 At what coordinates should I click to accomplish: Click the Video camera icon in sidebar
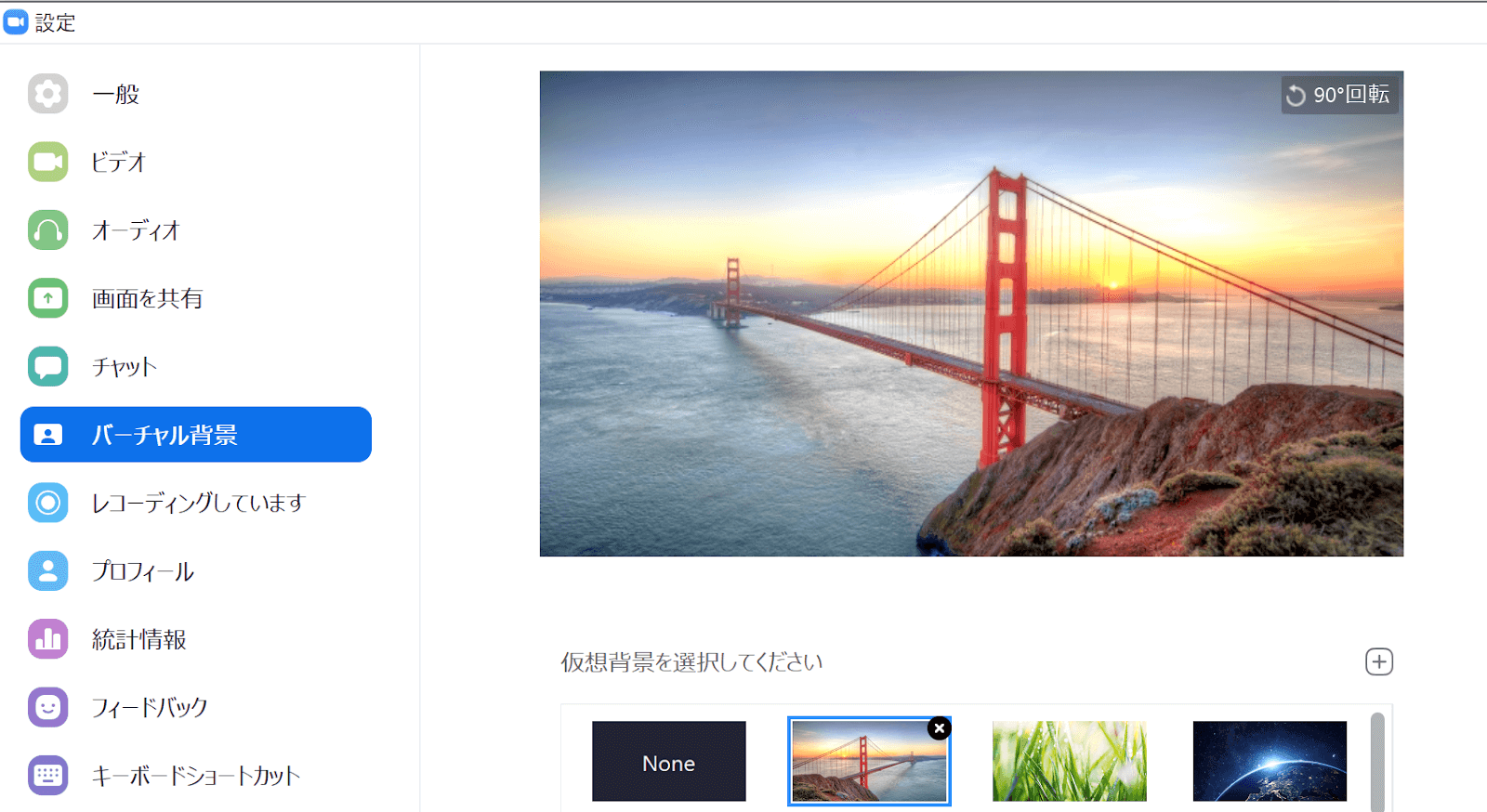tap(47, 162)
